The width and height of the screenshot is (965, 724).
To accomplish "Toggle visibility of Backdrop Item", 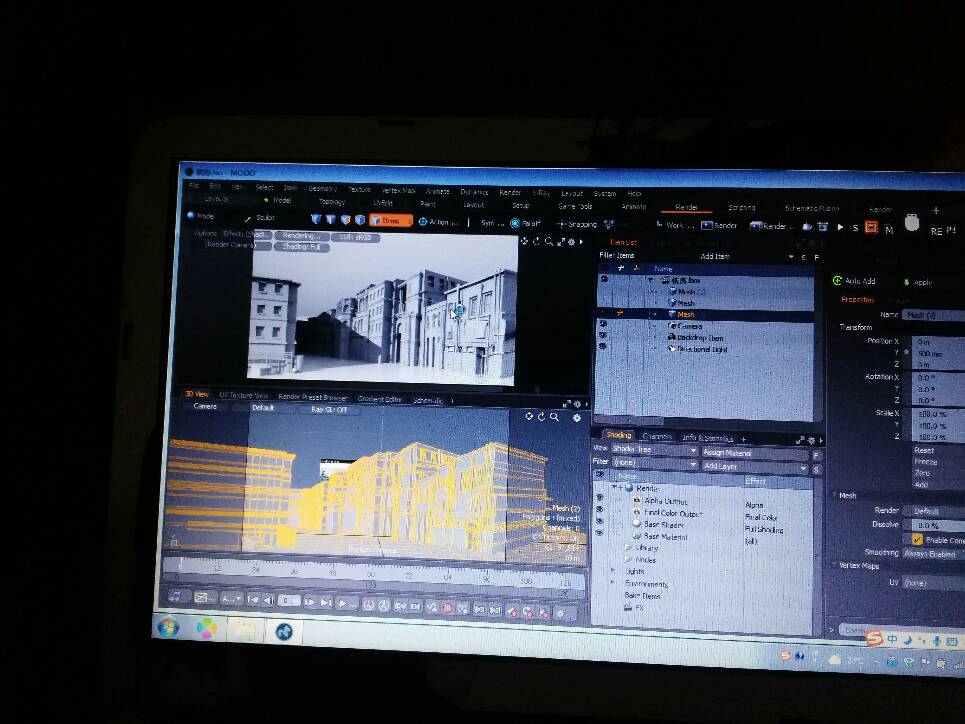I will pos(603,335).
